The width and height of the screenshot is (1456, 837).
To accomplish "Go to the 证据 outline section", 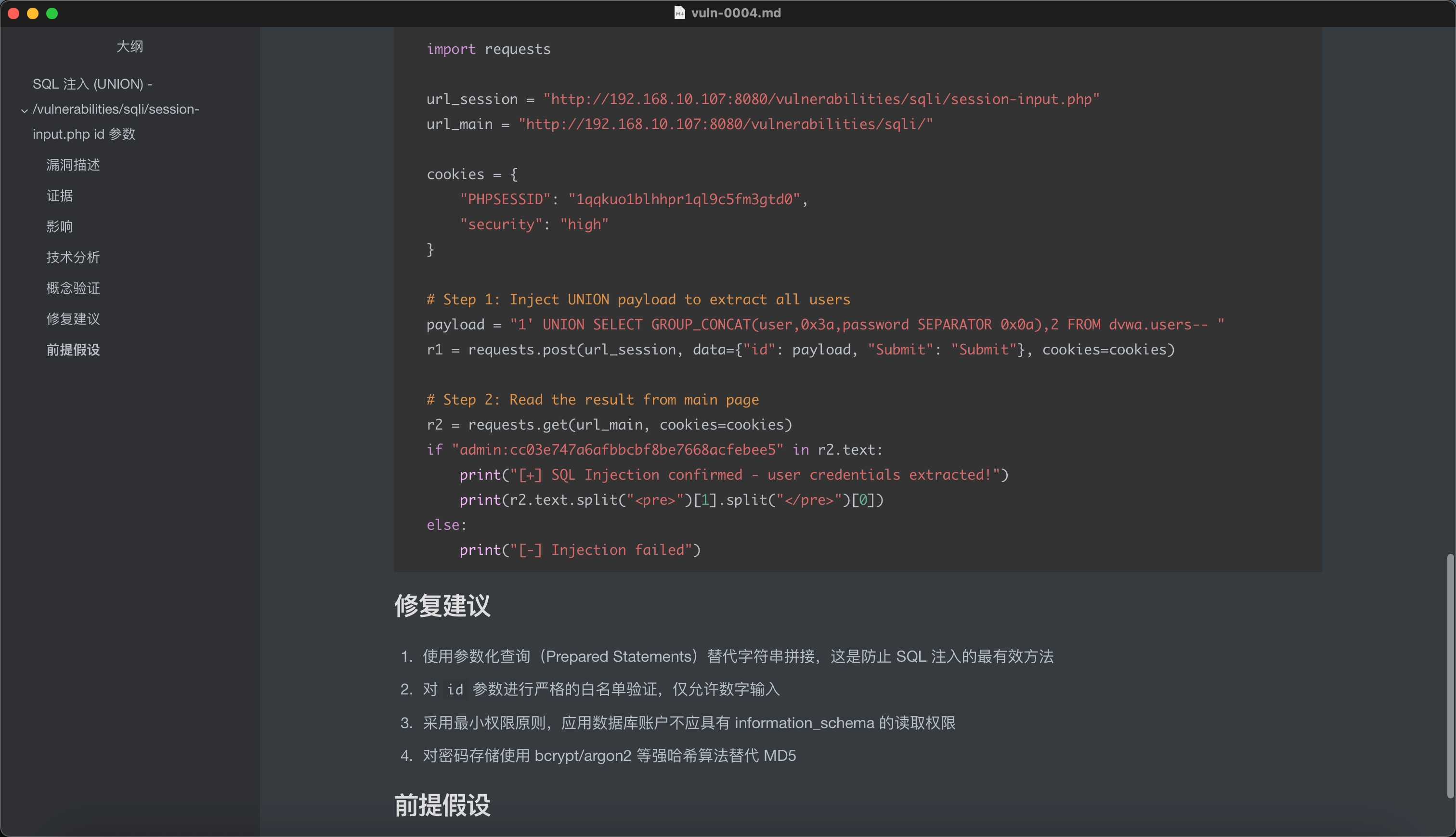I will (60, 196).
